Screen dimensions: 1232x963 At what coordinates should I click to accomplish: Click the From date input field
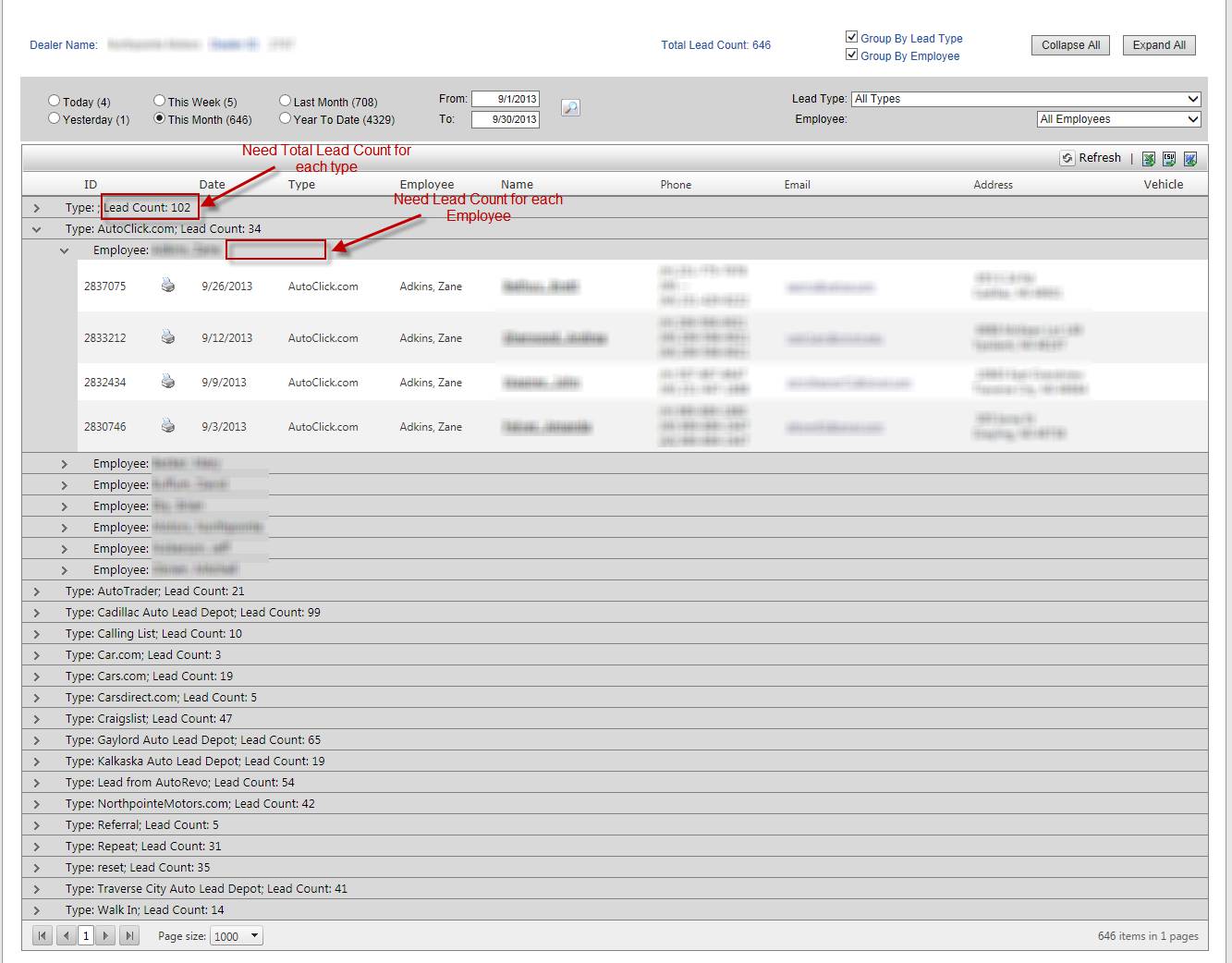(505, 99)
